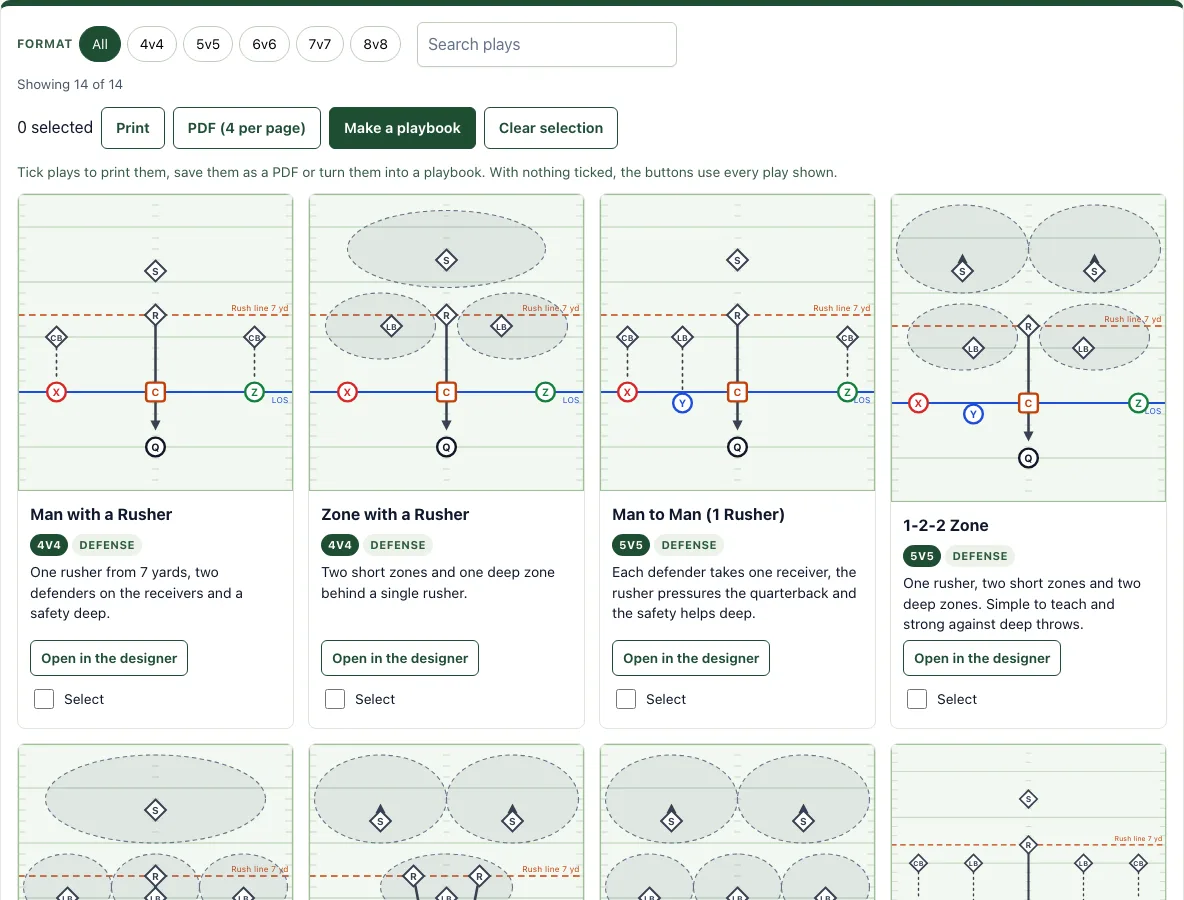The width and height of the screenshot is (1184, 900).
Task: Click right LB marker in Zone with a Rusher
Action: [x=501, y=327]
